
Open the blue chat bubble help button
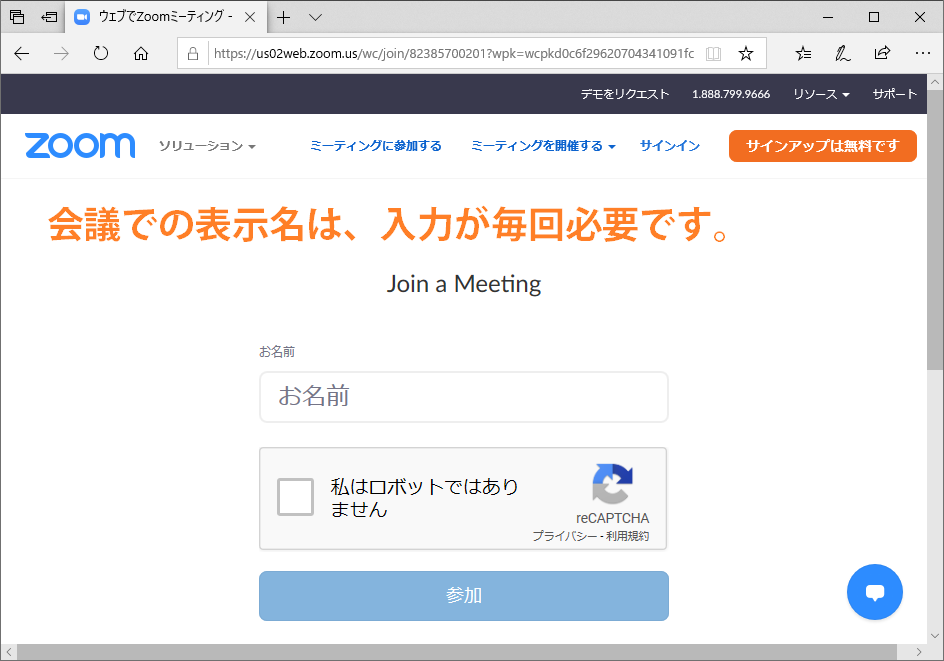tap(875, 592)
